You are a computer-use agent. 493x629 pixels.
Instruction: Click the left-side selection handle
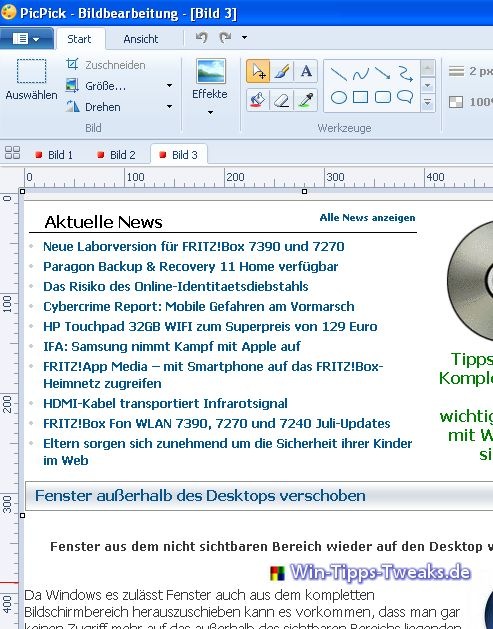pyautogui.click(x=22, y=515)
